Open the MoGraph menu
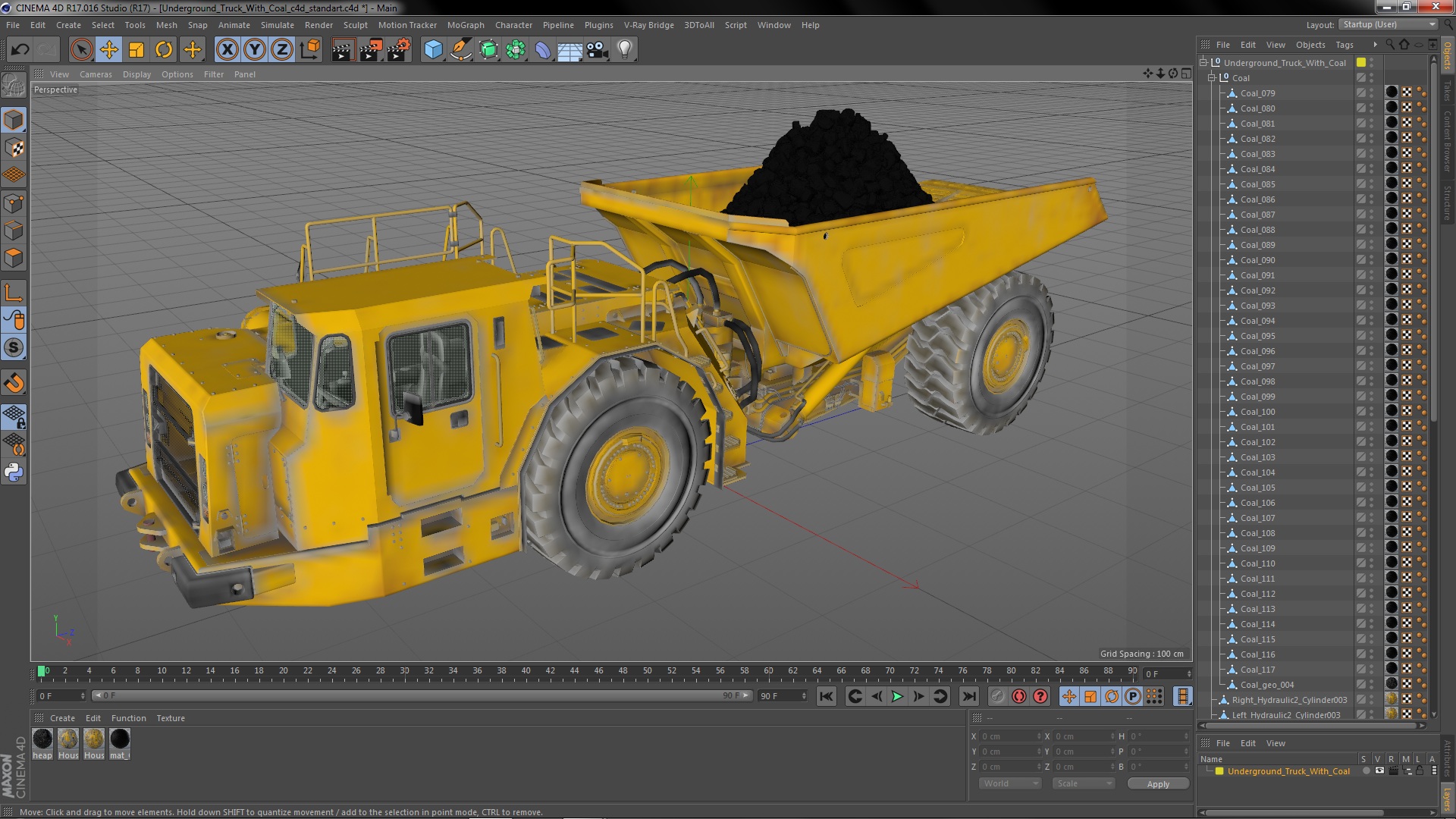This screenshot has width=1456, height=819. click(466, 25)
